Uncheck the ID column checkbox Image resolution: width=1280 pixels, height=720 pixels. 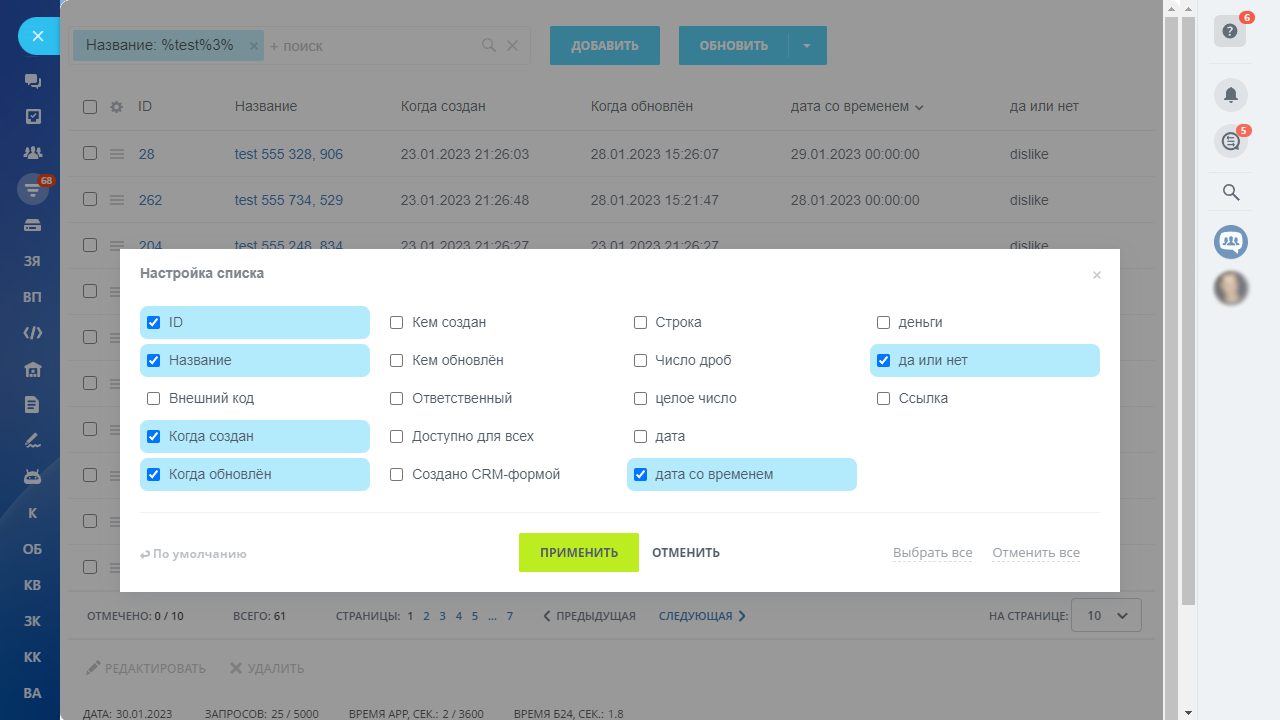(154, 323)
